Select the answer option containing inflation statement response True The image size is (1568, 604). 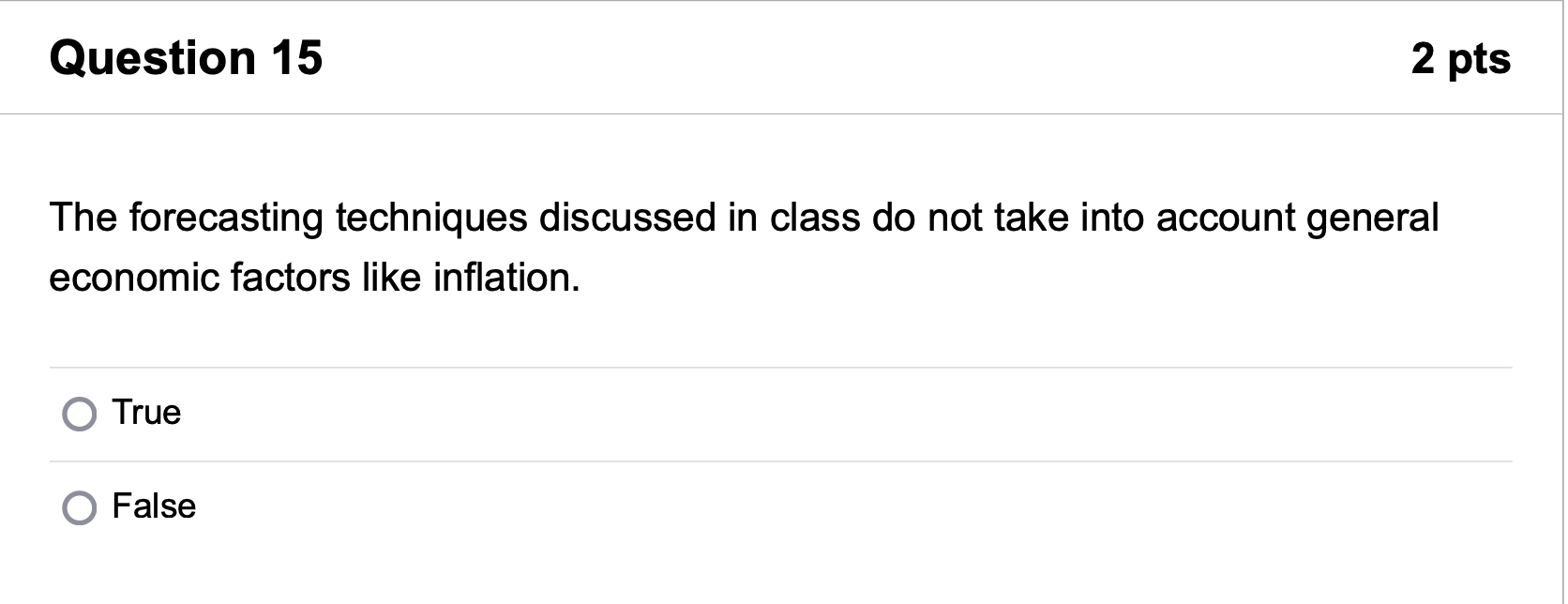(81, 413)
